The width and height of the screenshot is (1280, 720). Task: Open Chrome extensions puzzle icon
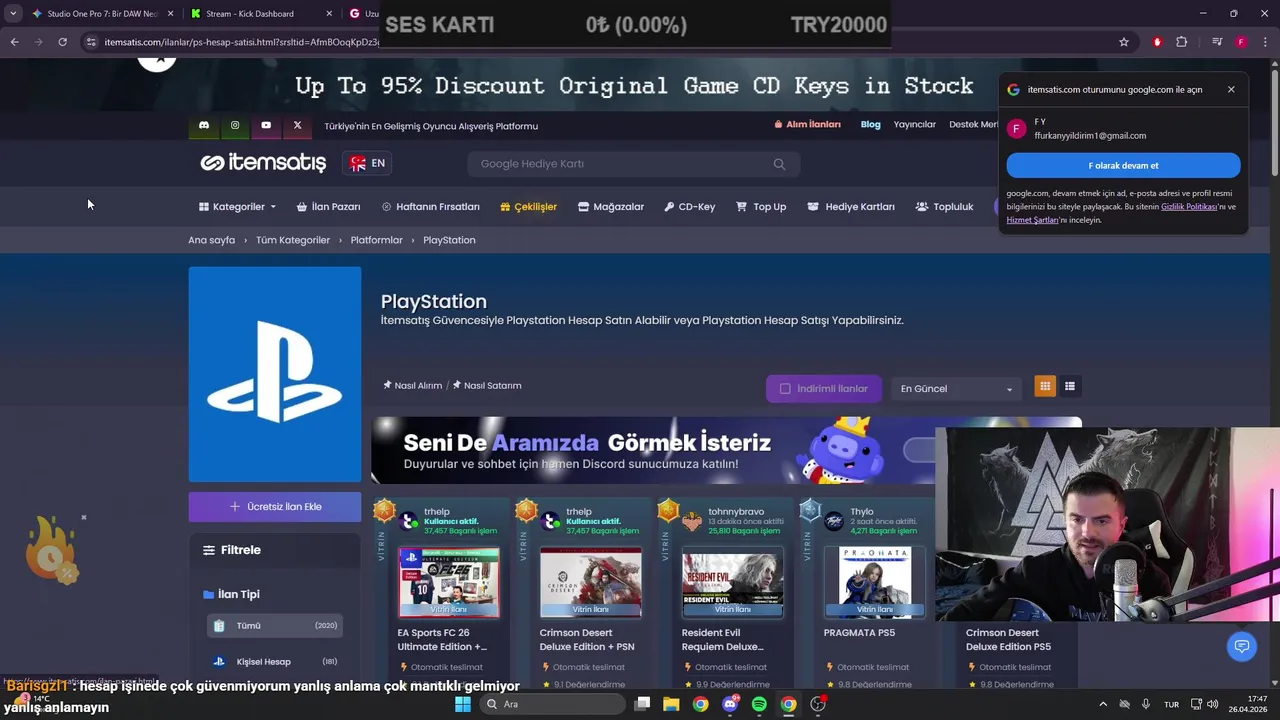point(1182,42)
